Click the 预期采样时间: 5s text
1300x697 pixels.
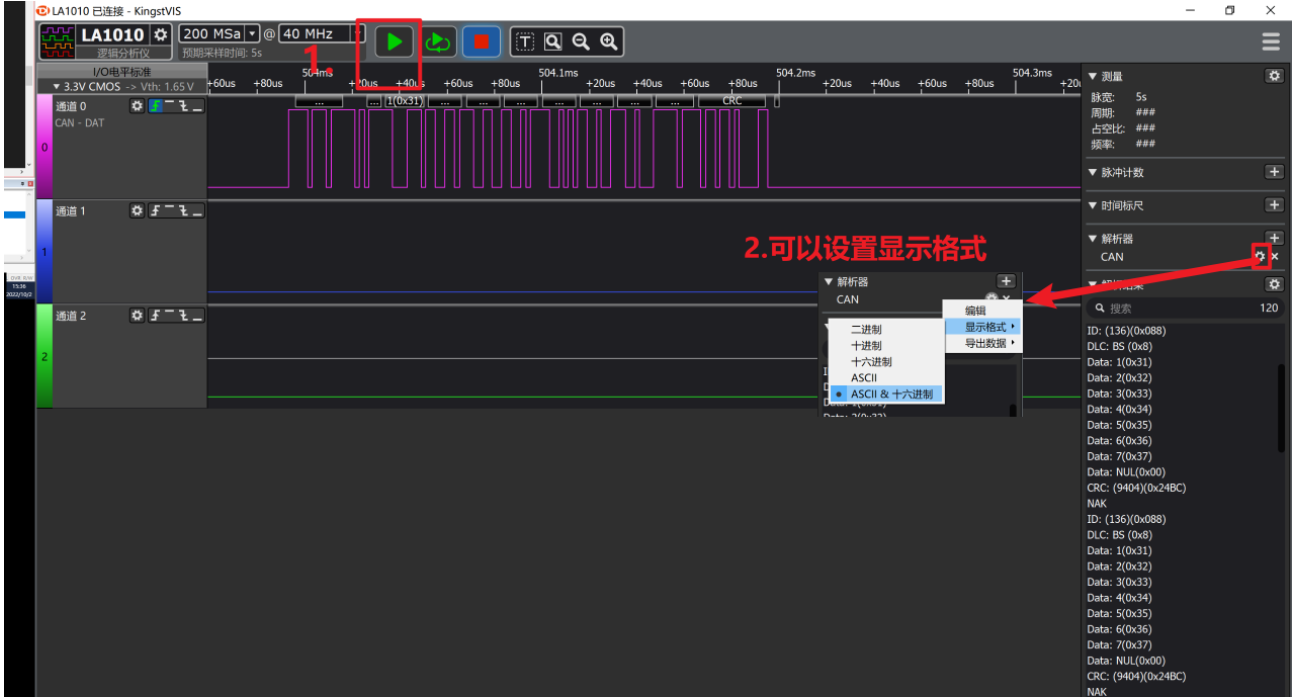click(x=222, y=53)
